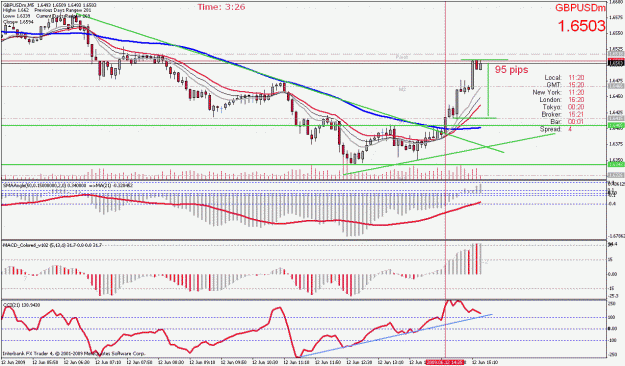Select the Local time value 11:20
This screenshot has width=625, height=366.
point(576,77)
